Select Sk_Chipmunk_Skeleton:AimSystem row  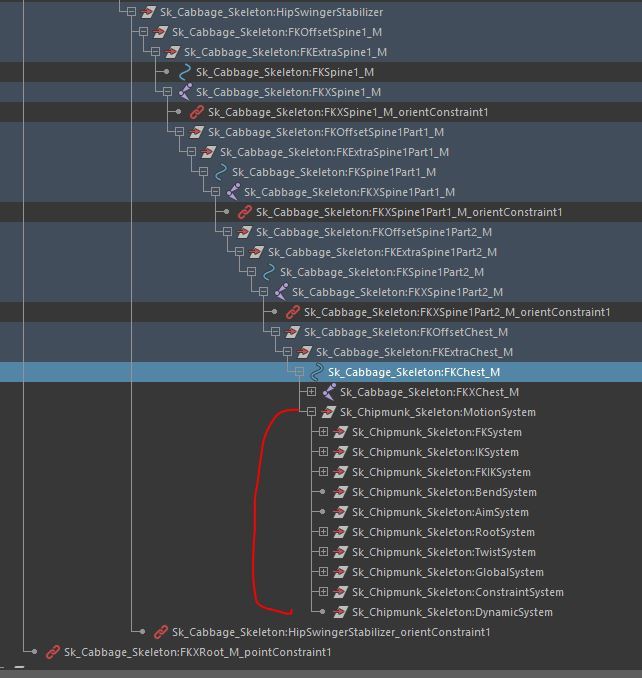[x=321, y=512]
